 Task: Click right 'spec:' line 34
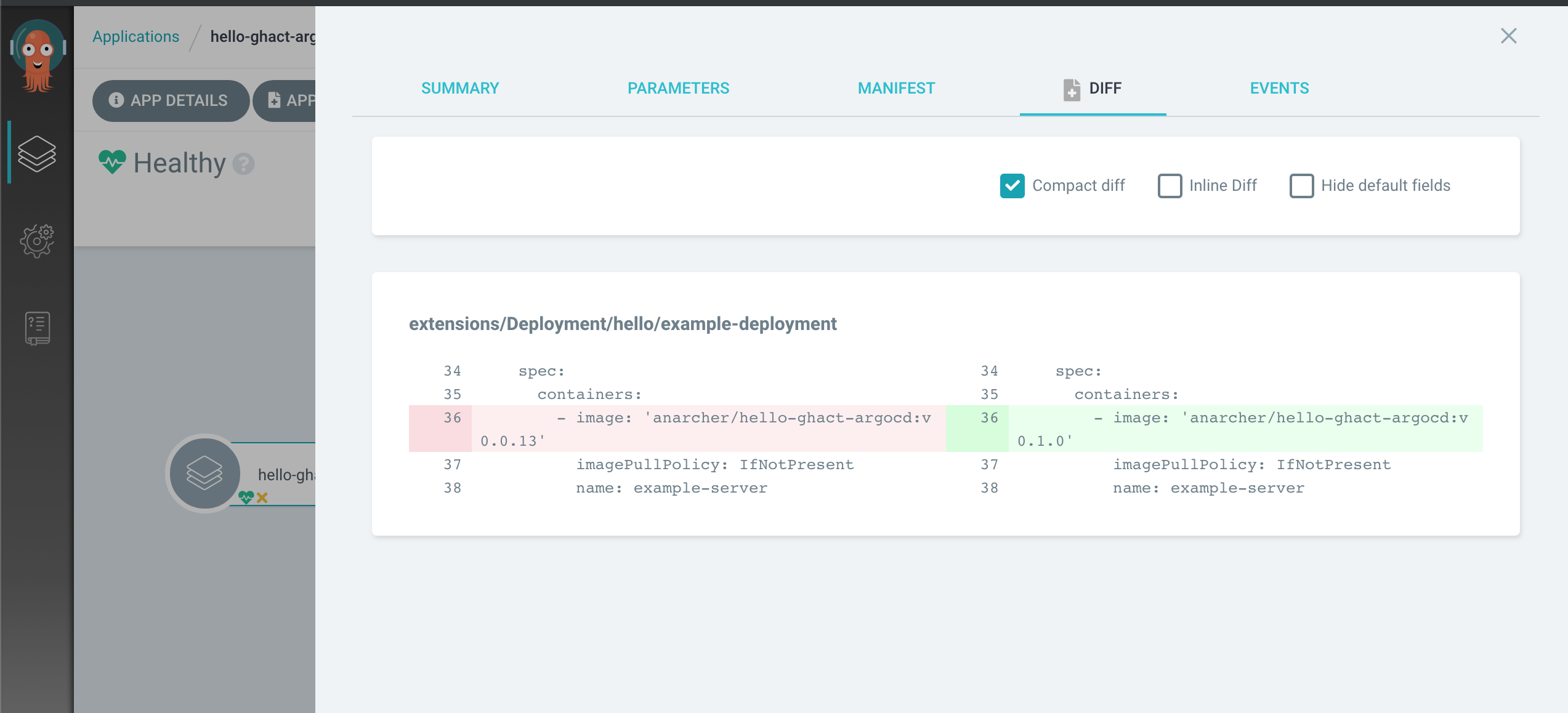[1078, 371]
